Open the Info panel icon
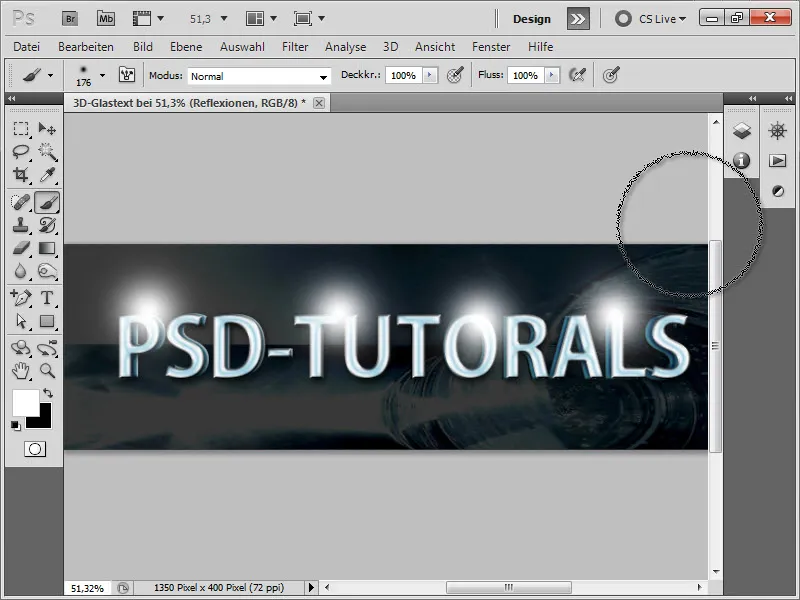Image resolution: width=800 pixels, height=600 pixels. pyautogui.click(x=741, y=161)
